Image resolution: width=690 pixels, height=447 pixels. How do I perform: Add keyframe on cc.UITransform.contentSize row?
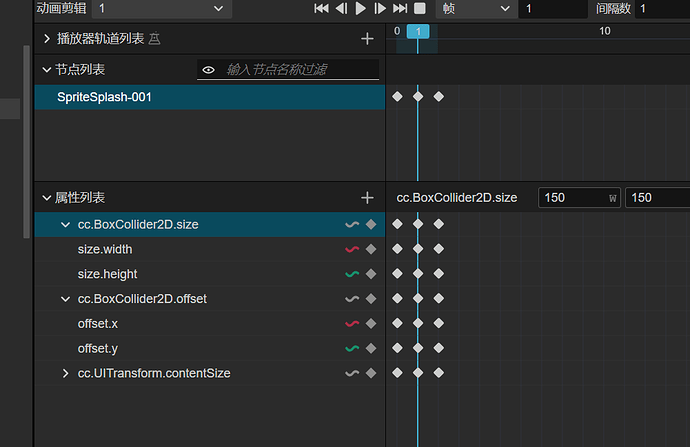371,374
